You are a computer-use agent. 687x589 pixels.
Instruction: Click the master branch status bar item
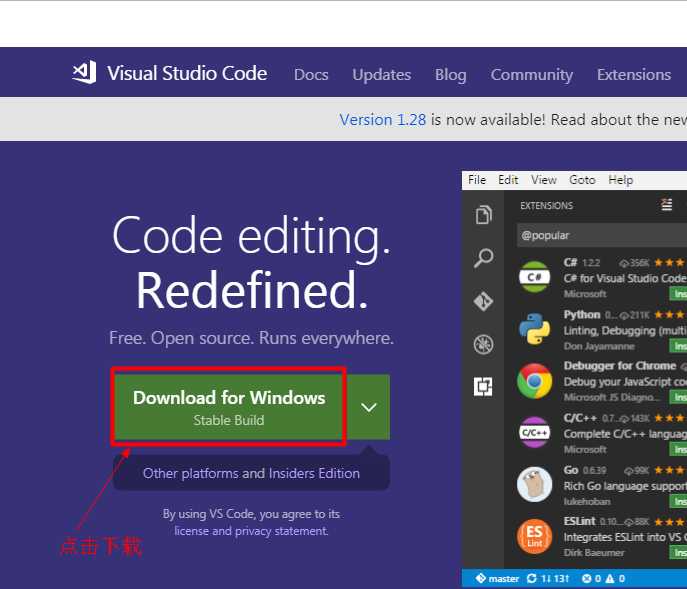[497, 578]
